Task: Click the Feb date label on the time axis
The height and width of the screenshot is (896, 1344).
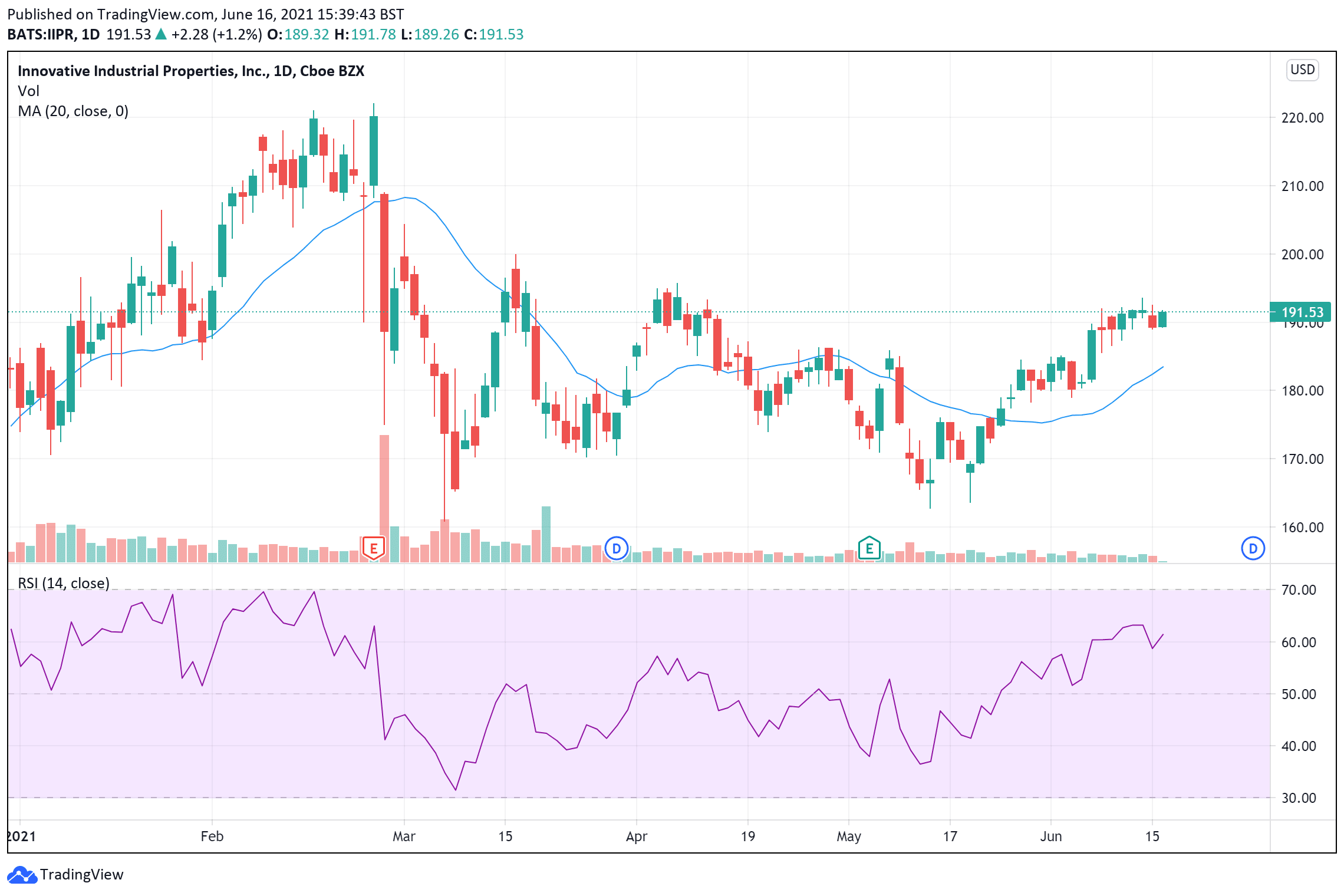Action: click(212, 836)
